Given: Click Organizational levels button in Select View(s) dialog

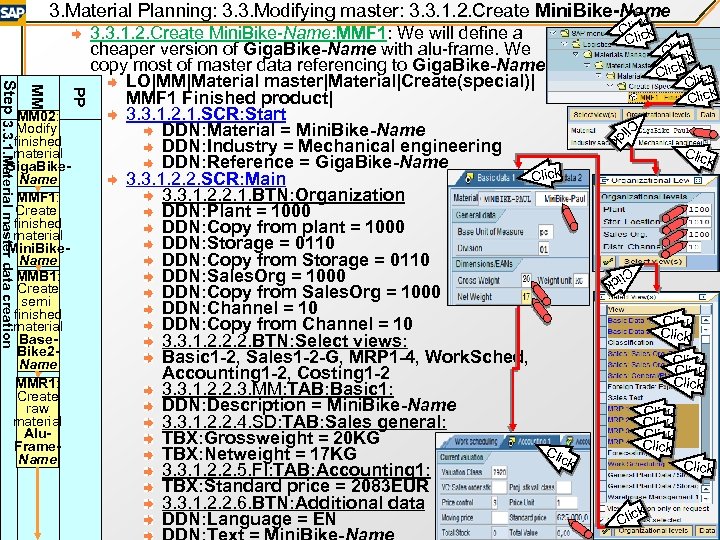Looking at the screenshot, I should coord(652,530).
